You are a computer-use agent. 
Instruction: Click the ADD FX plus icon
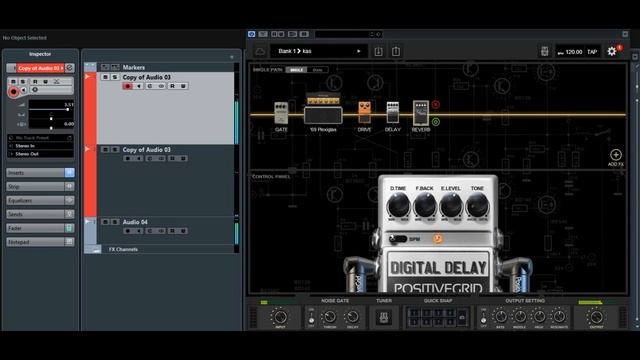pos(616,155)
